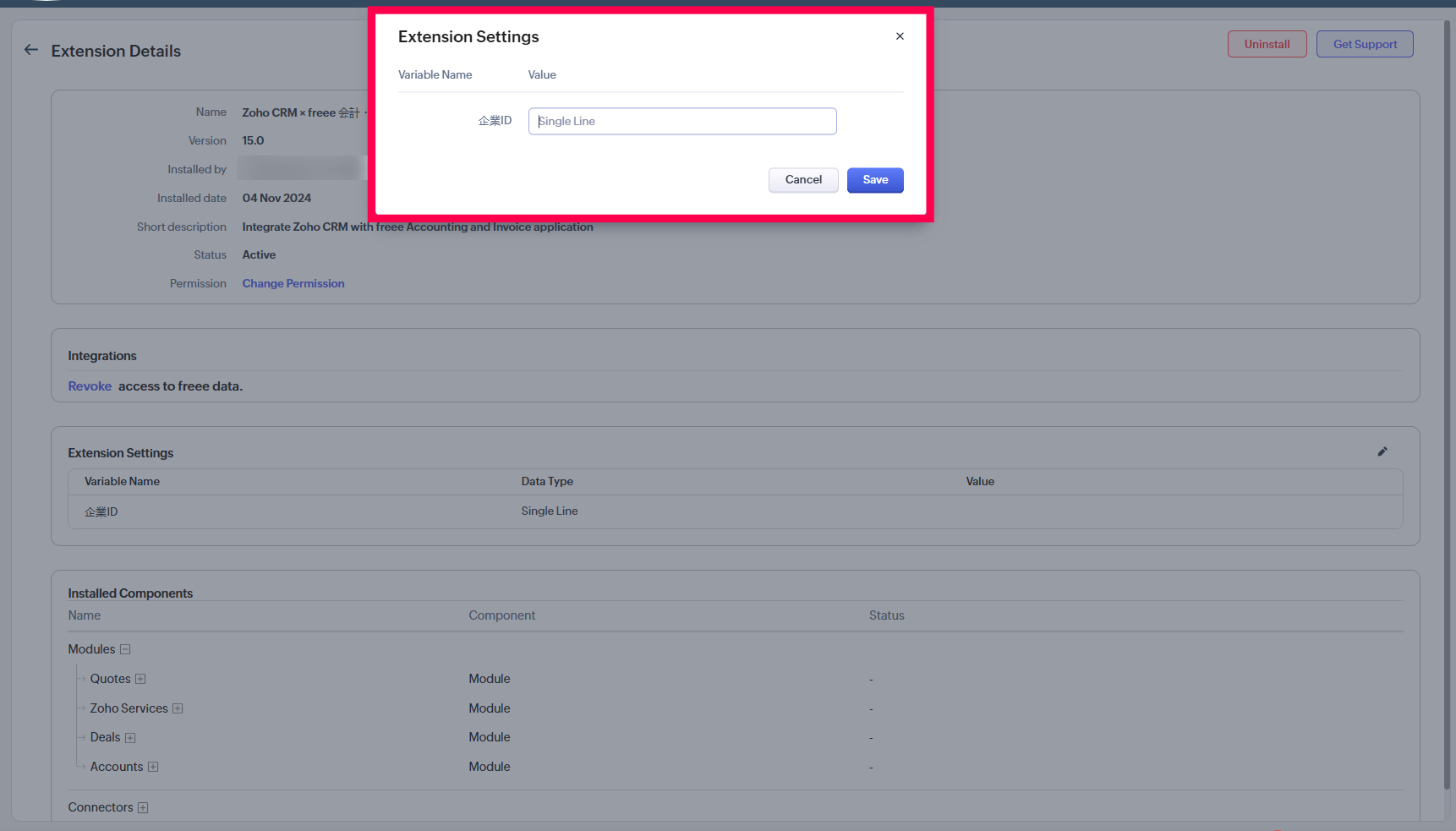Collapse the Modules tree
Screen dimensions: 1456x831
(x=125, y=649)
